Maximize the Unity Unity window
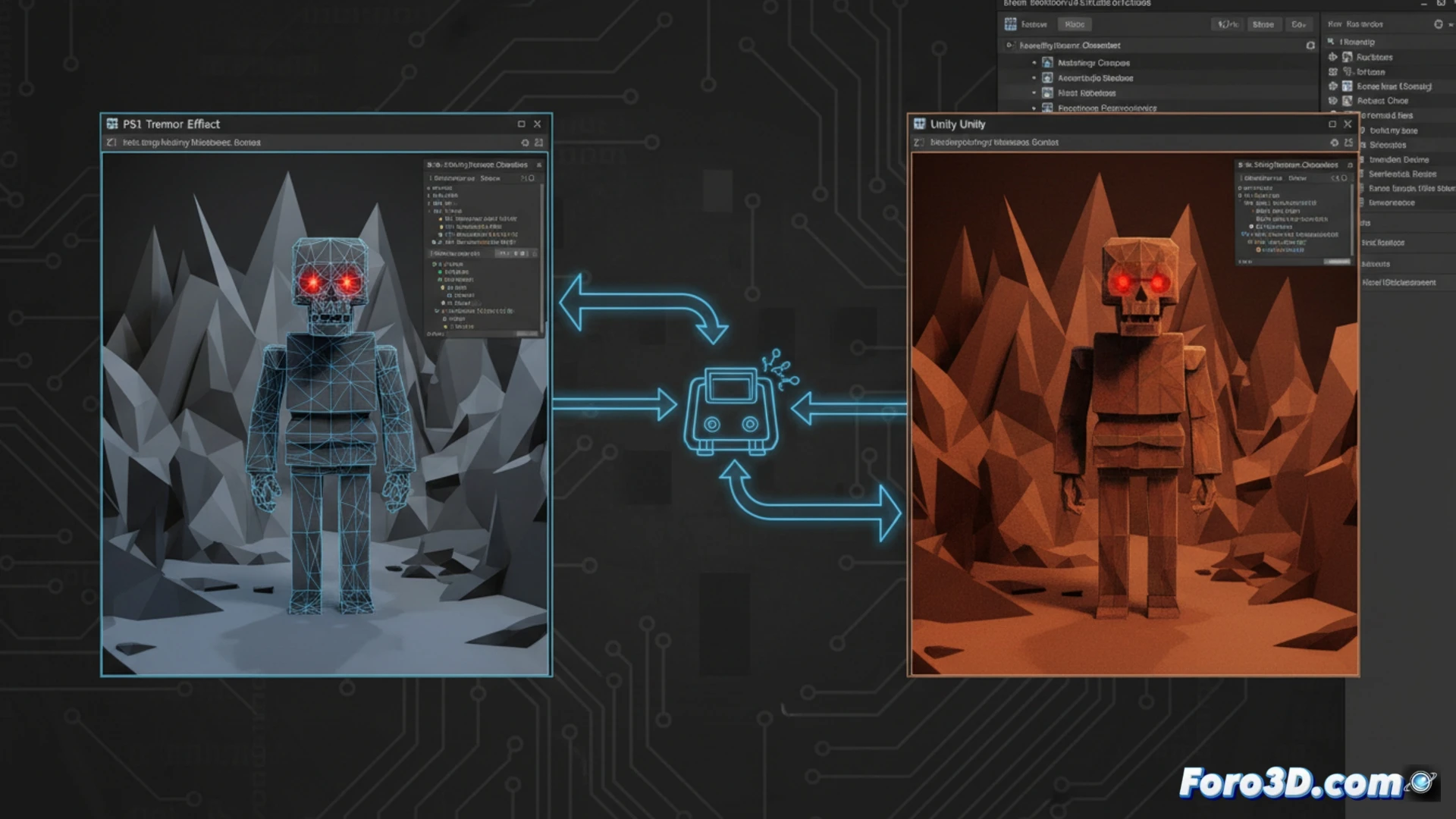The image size is (1456, 819). coord(1332,124)
